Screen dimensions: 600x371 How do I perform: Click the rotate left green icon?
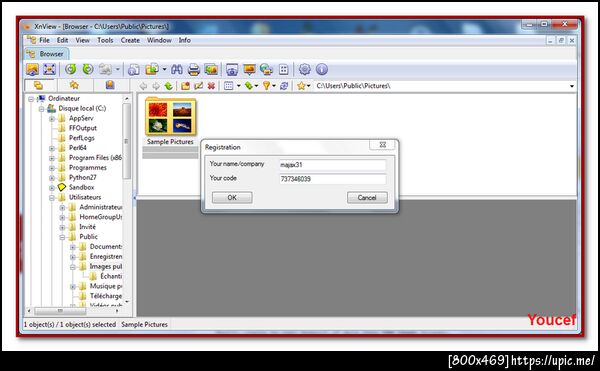tap(70, 69)
